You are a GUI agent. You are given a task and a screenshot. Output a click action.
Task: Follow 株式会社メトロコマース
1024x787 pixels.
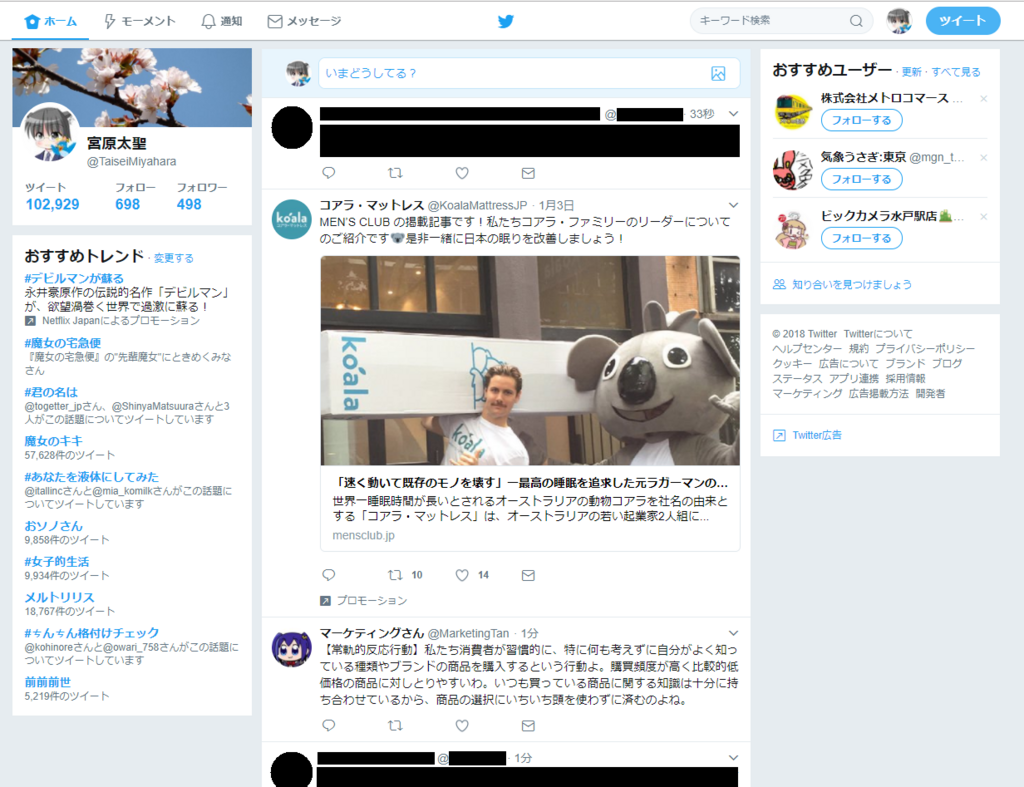(x=861, y=120)
